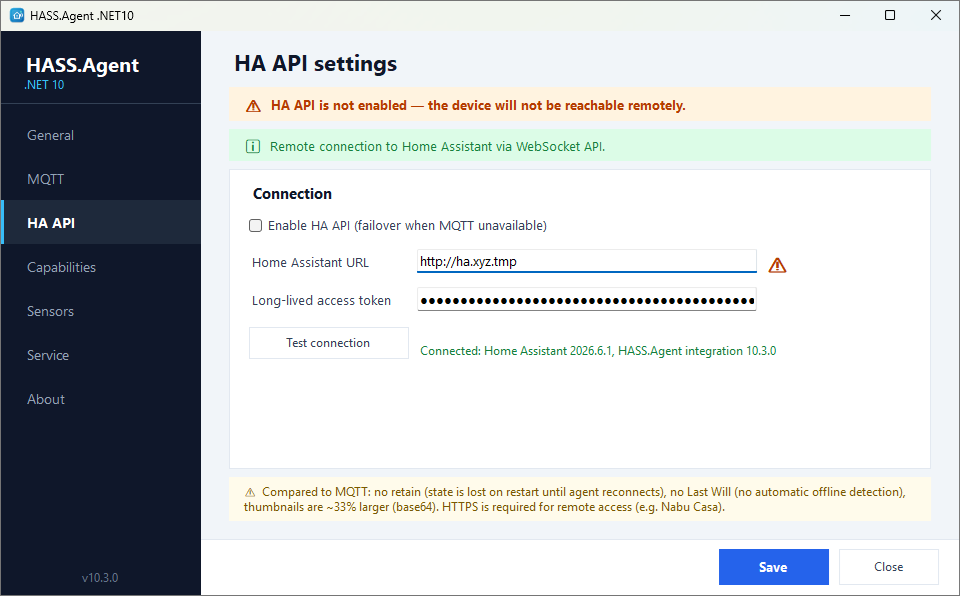Click the HASS.Agent logo text in sidebar

tap(83, 65)
